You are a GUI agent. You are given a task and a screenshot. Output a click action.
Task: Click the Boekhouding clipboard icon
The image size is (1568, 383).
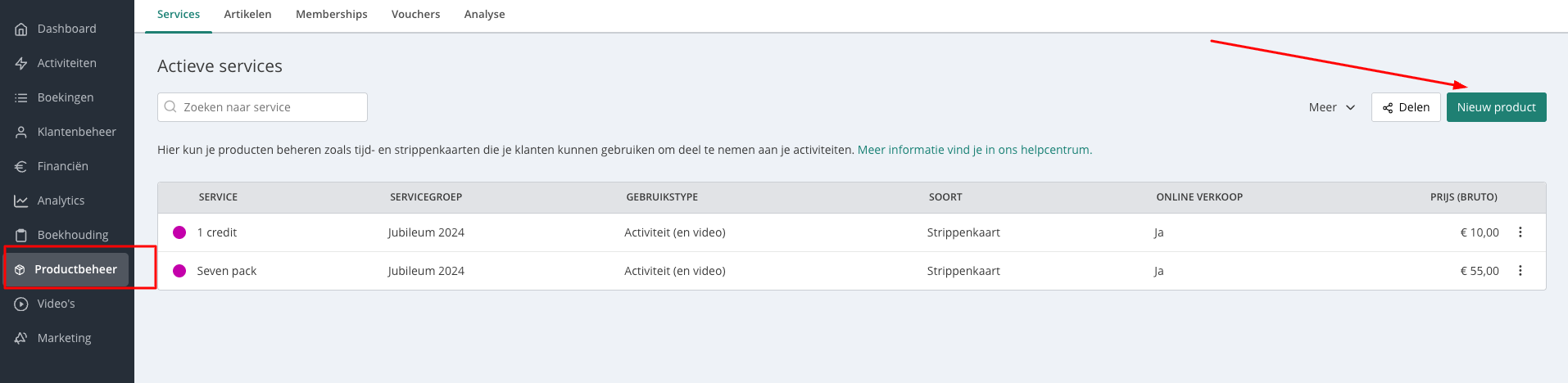coord(21,236)
